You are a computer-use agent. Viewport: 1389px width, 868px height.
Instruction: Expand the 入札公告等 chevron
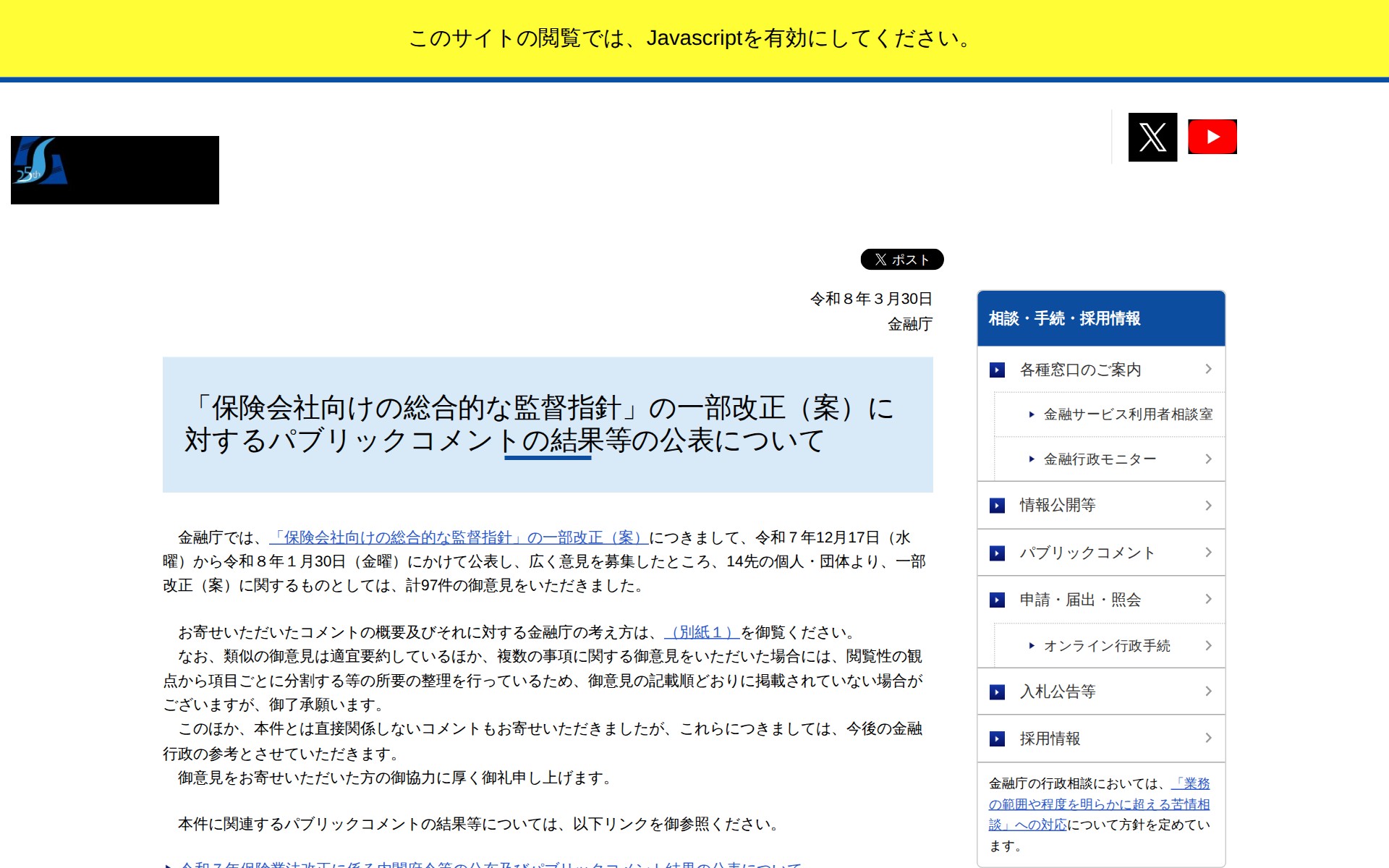point(1209,692)
